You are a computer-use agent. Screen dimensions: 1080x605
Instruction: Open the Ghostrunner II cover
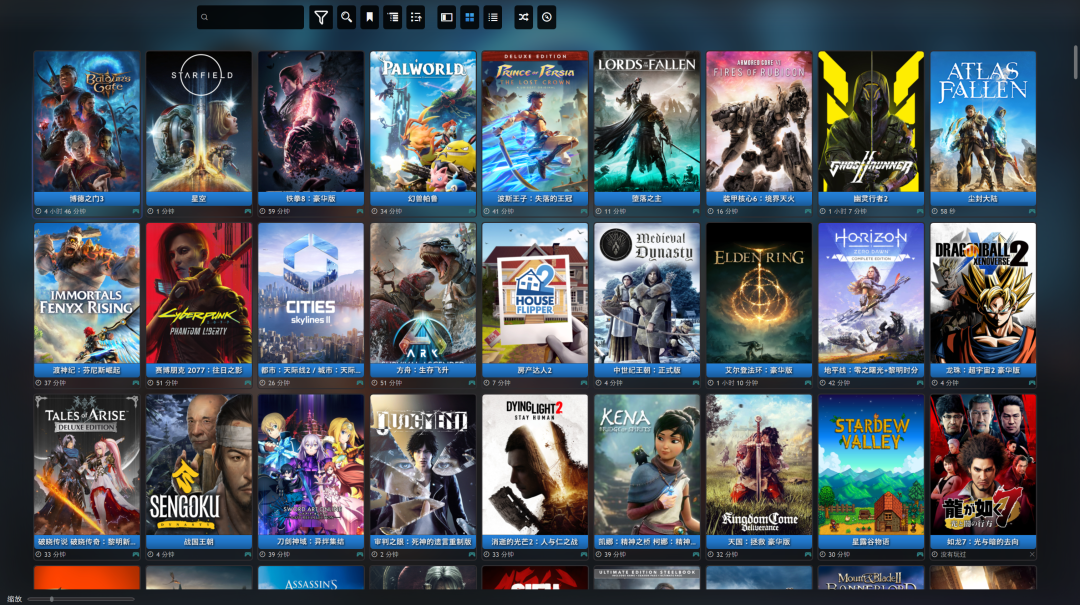(x=871, y=121)
